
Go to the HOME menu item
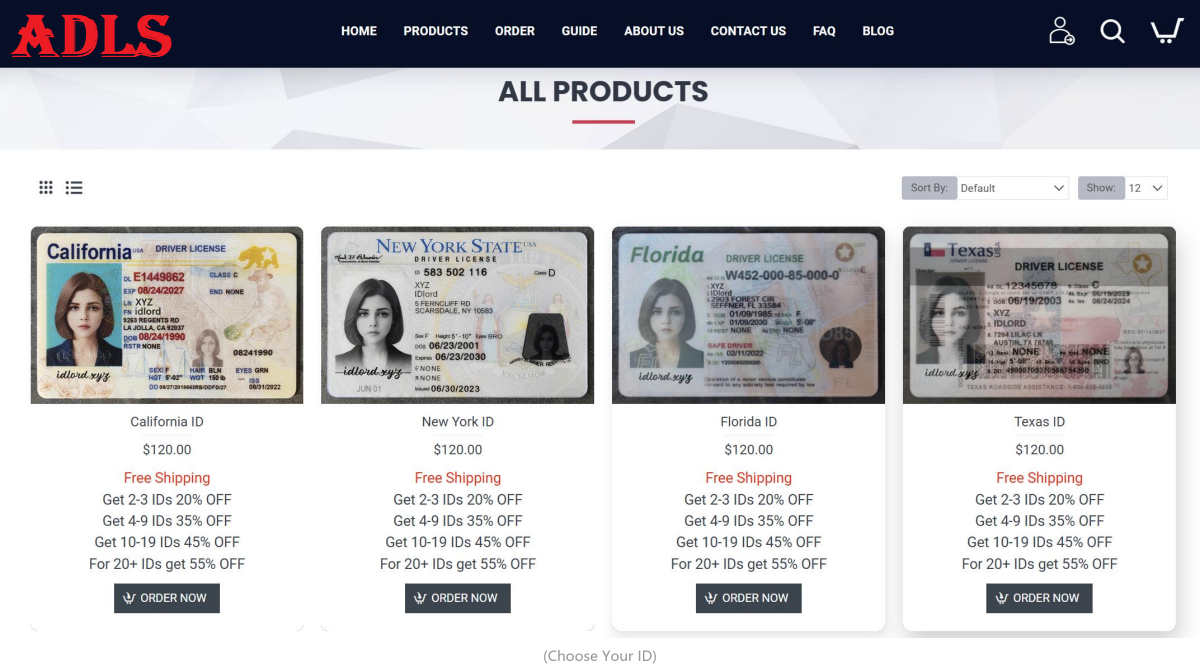pyautogui.click(x=359, y=31)
